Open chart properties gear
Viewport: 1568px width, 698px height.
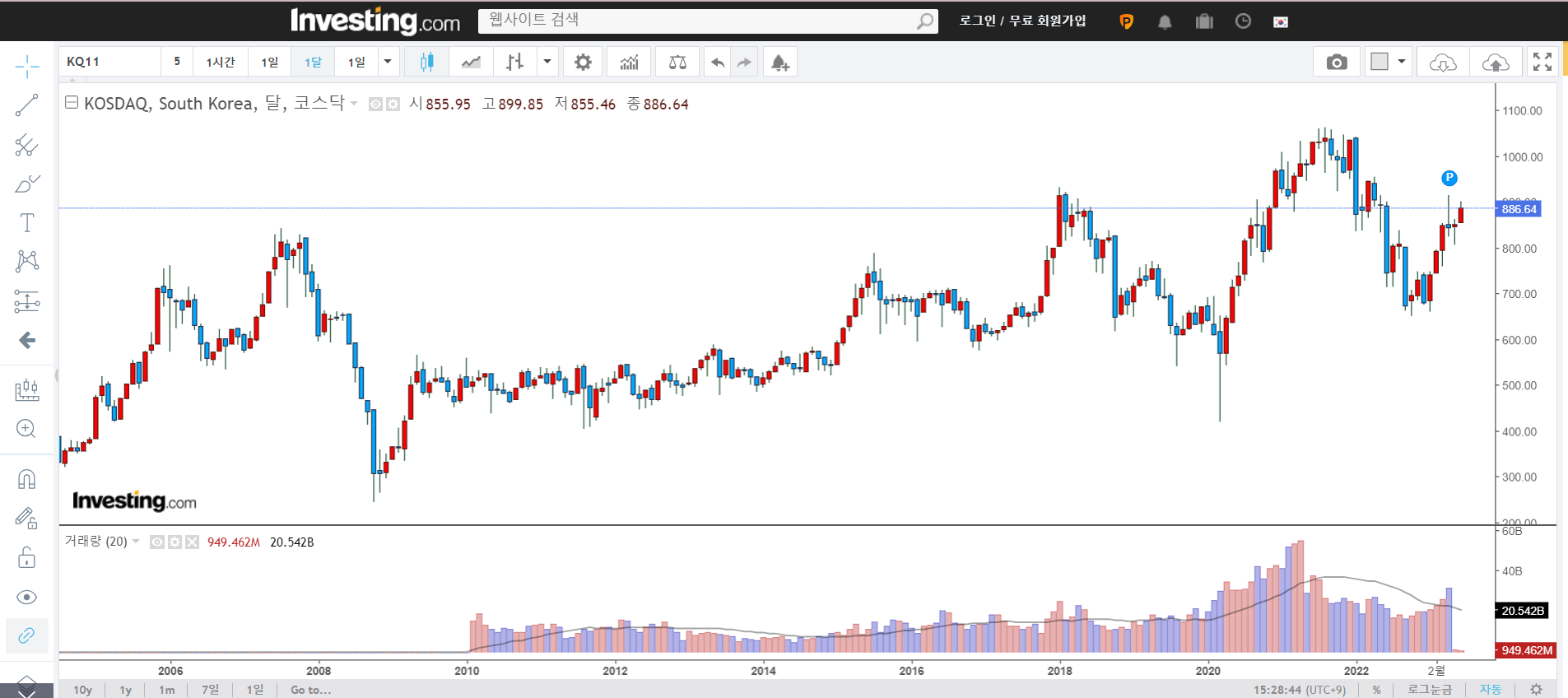pos(583,62)
